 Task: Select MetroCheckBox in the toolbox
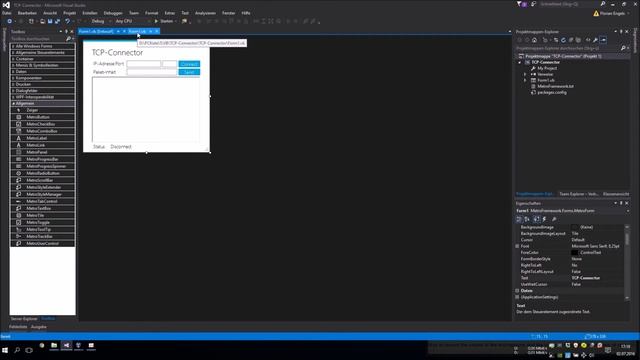[42, 124]
